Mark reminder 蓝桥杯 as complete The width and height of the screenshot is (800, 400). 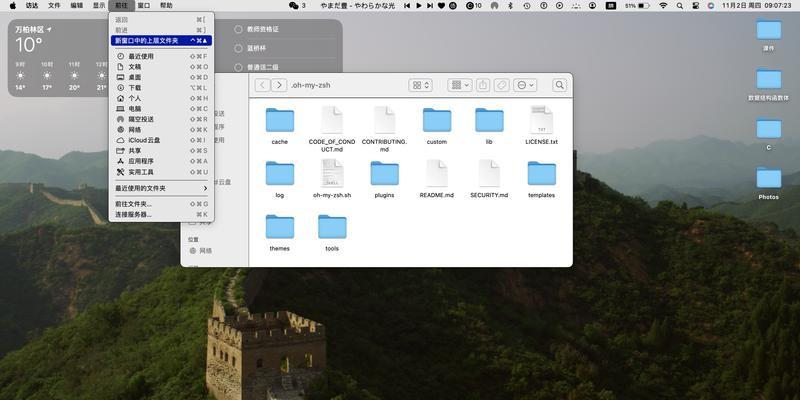(238, 48)
